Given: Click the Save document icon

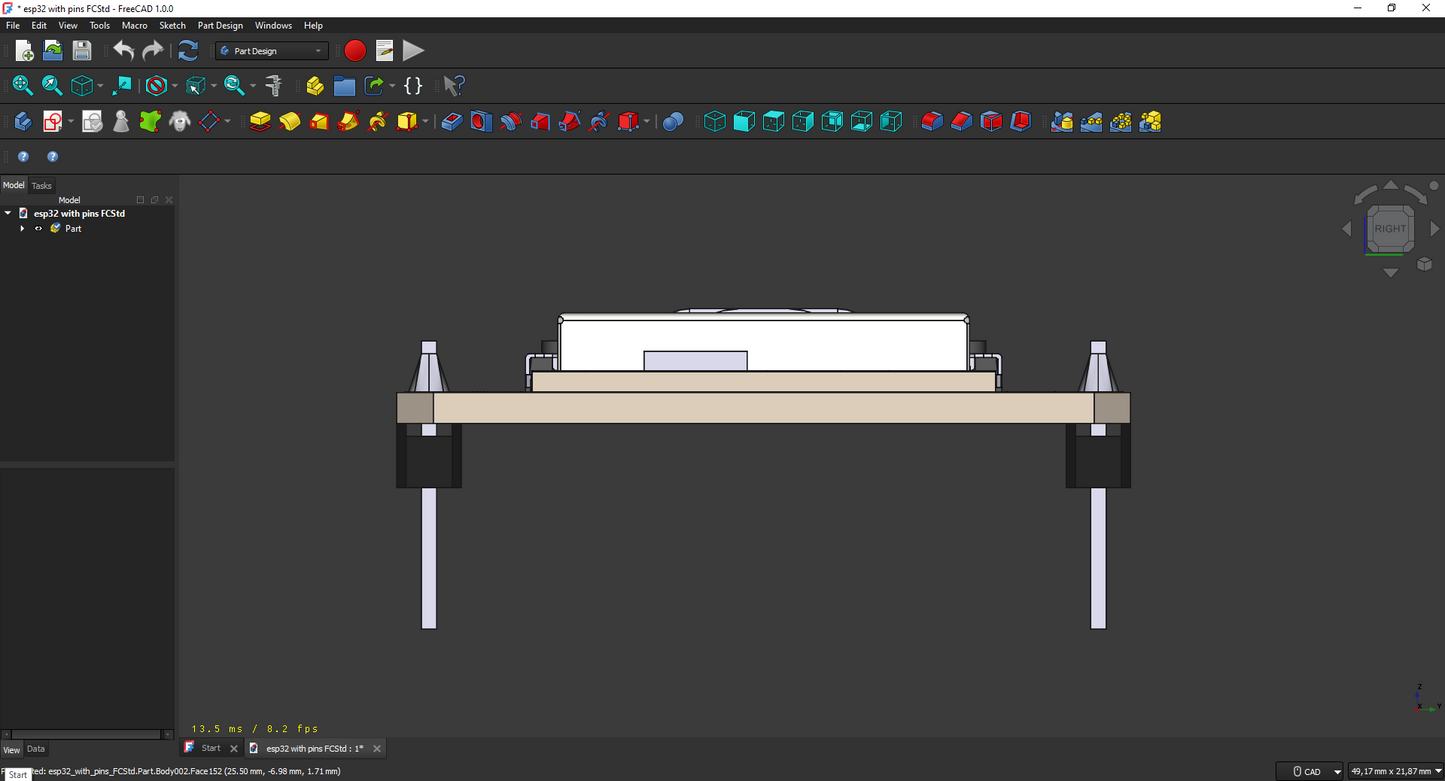Looking at the screenshot, I should (x=82, y=51).
